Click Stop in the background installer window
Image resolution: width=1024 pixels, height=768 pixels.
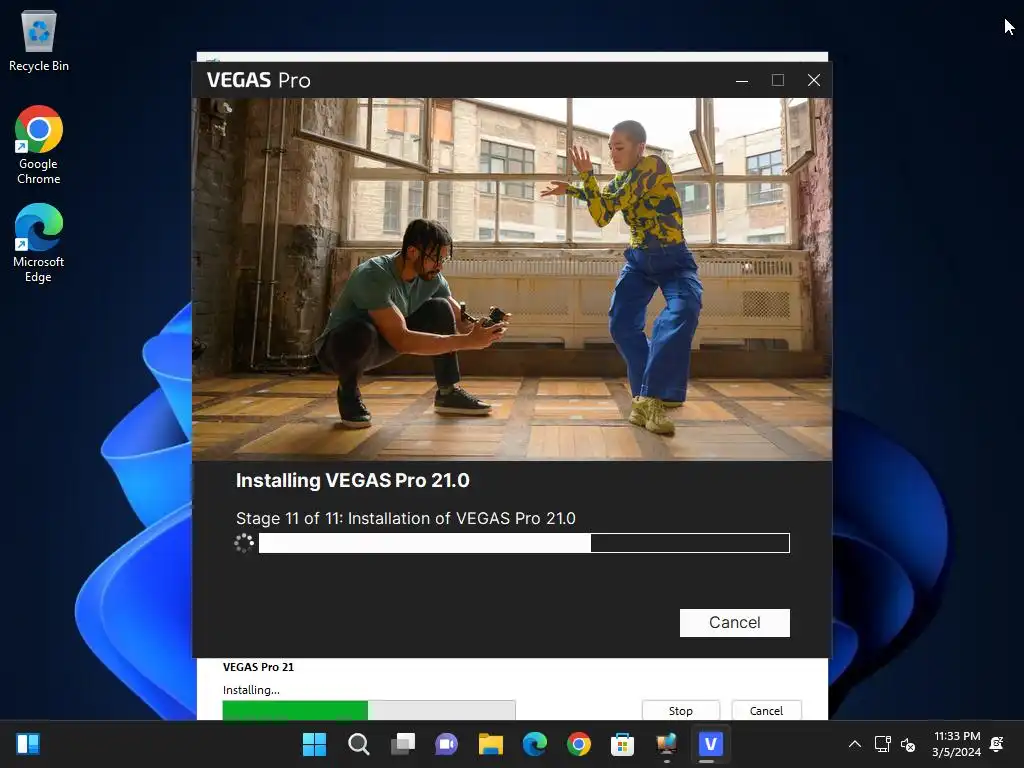point(680,710)
